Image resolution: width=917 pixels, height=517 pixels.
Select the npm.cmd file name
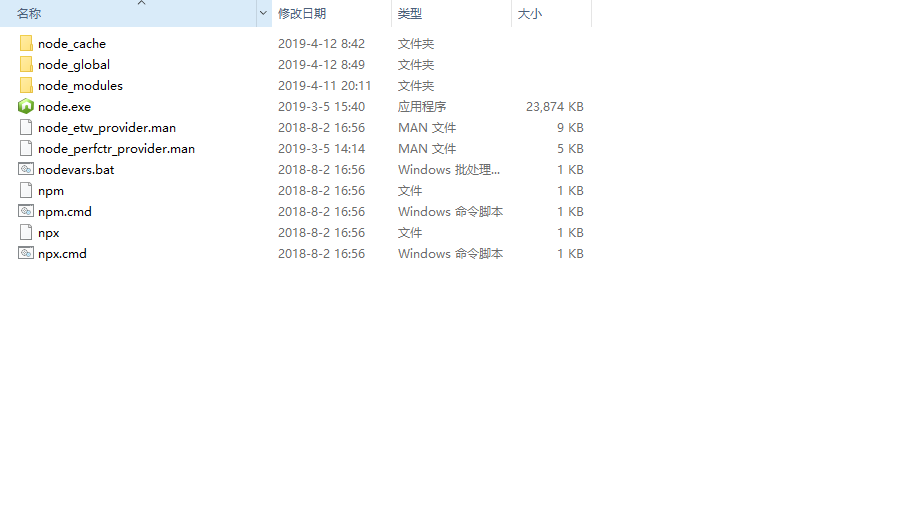tap(65, 212)
